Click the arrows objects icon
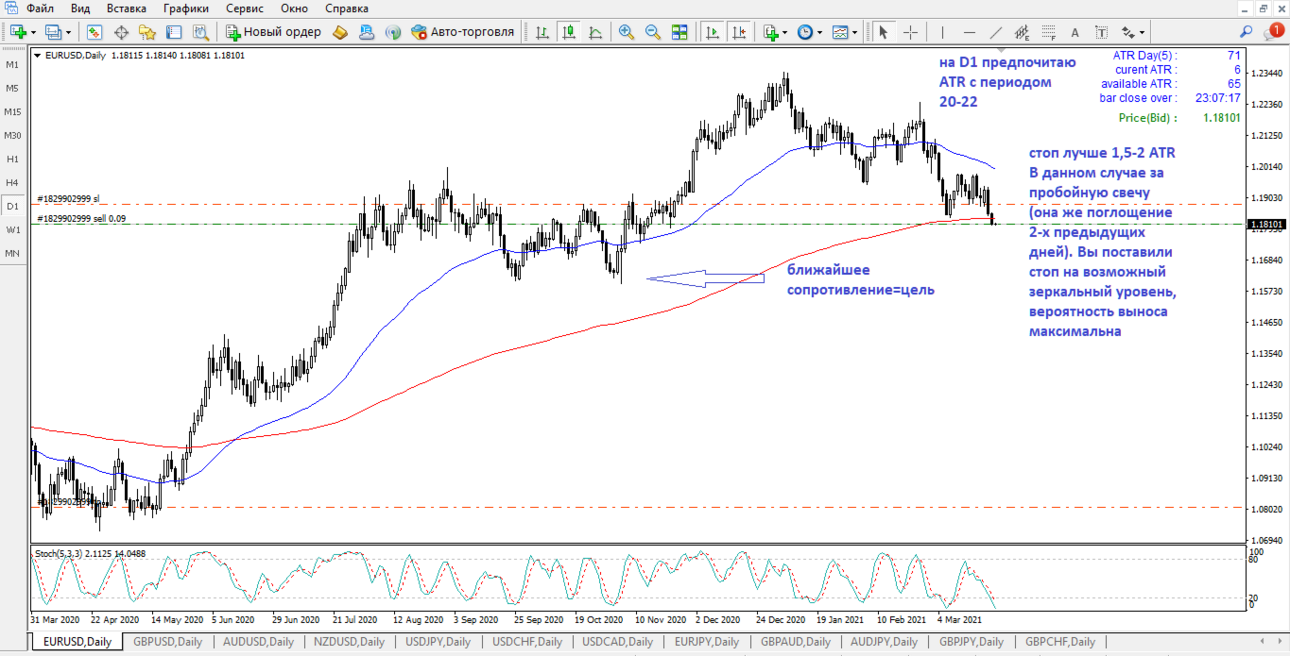Image resolution: width=1290 pixels, height=656 pixels. (1128, 32)
